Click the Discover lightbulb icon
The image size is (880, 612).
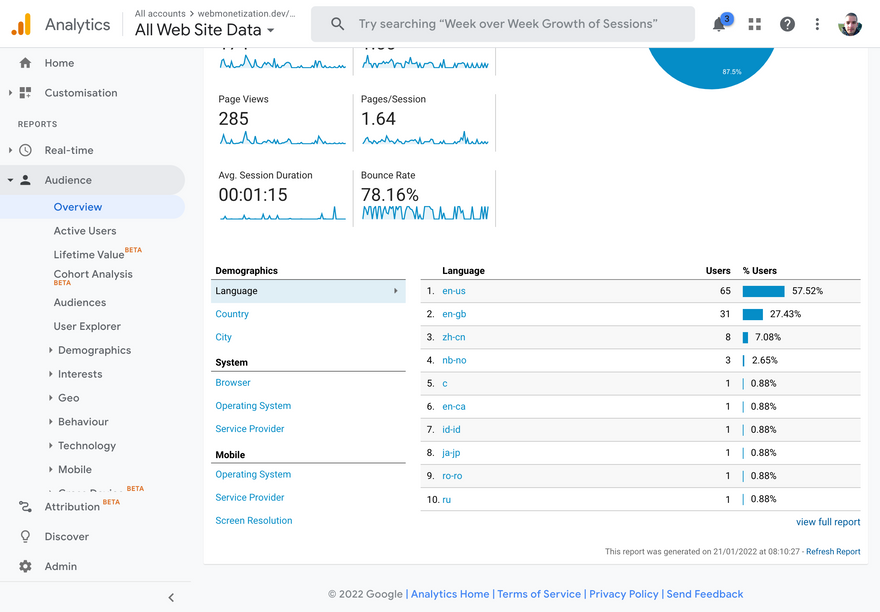click(25, 536)
